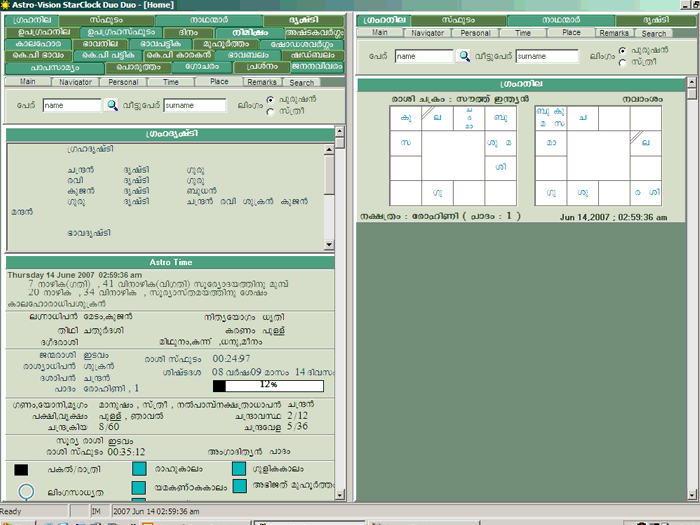
Task: Click the 'Thursday 14 June 2007' text
Action: tap(51, 275)
